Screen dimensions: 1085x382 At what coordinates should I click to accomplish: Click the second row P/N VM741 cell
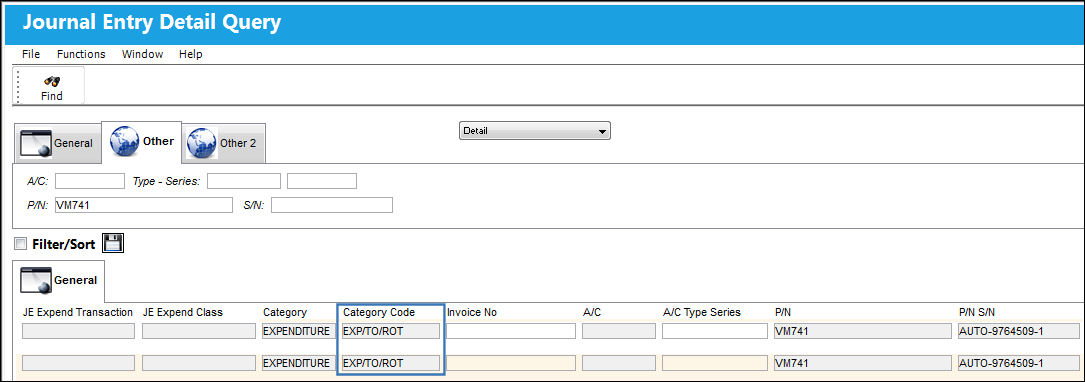point(862,363)
